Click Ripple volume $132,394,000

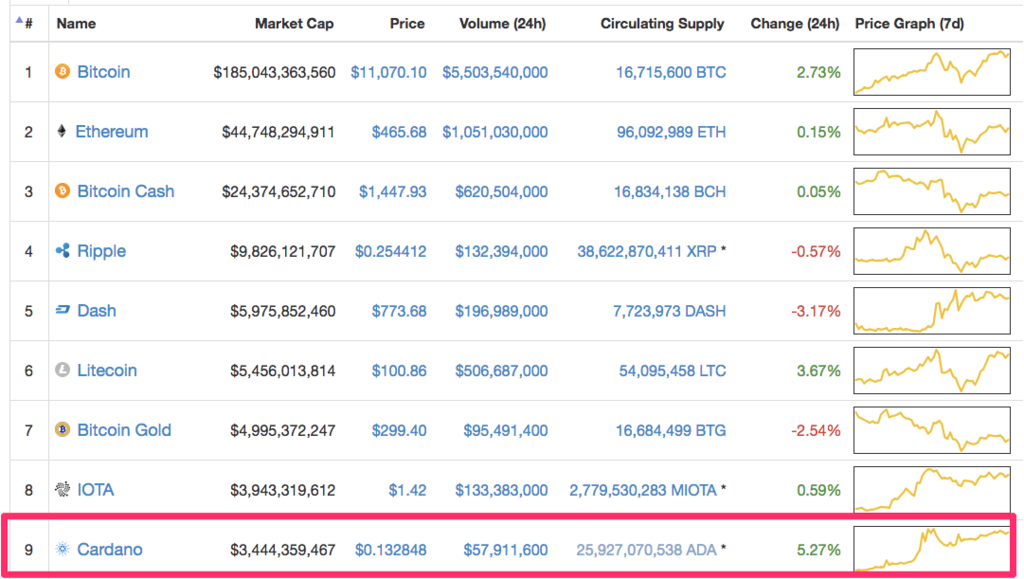pyautogui.click(x=502, y=251)
